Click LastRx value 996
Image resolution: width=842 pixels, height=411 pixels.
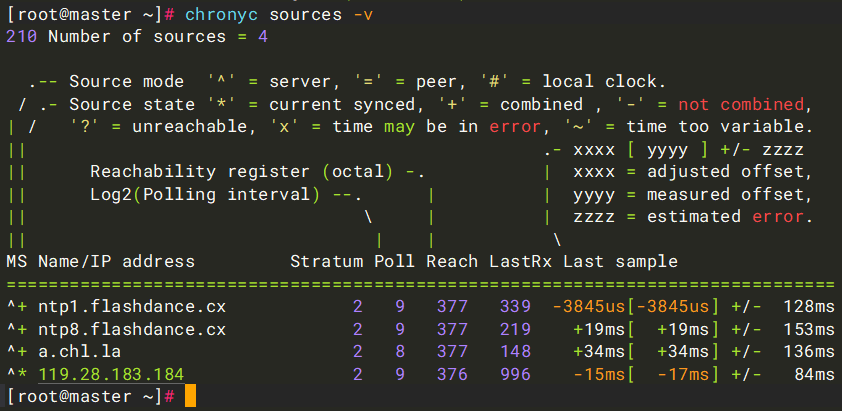pyautogui.click(x=516, y=374)
